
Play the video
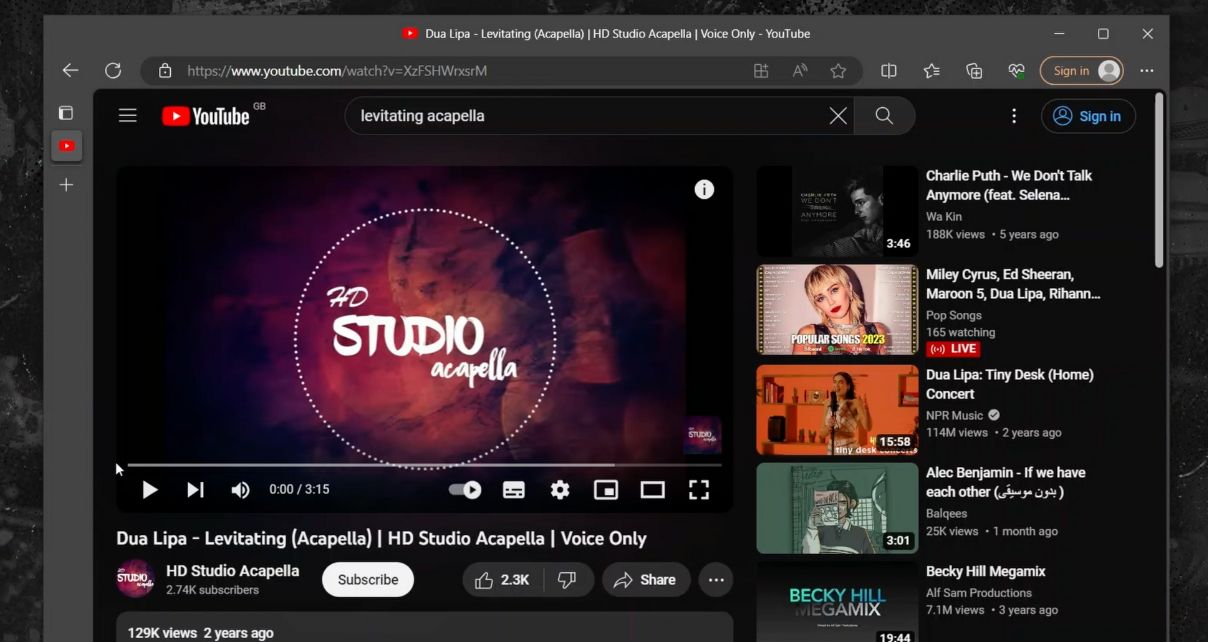(x=149, y=489)
